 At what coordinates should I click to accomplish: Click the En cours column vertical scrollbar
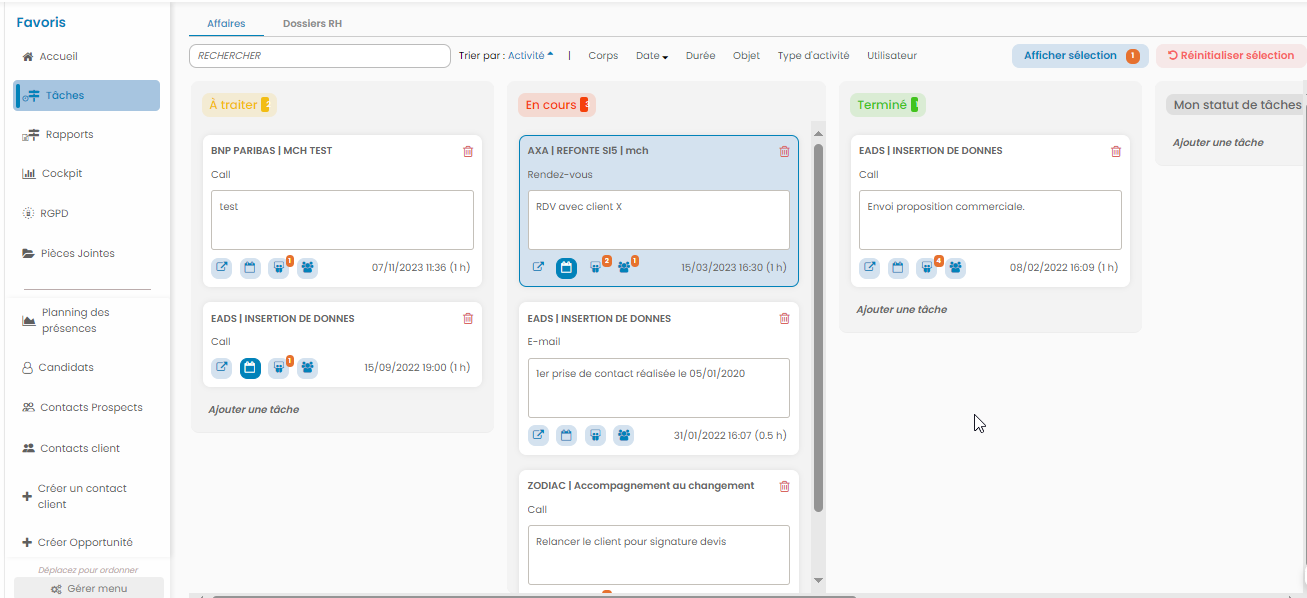tap(818, 330)
